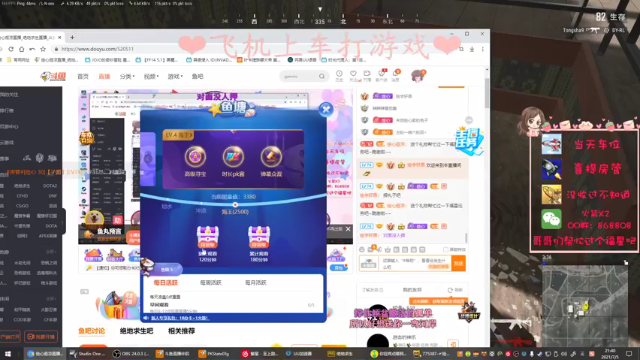The image size is (640, 360).
Task: Go to browser home page
Action: pos(22,49)
